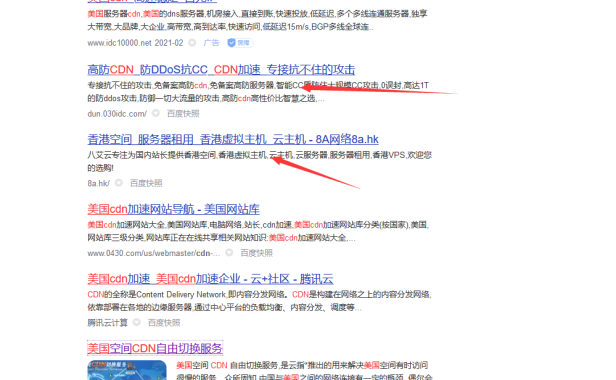This screenshot has width=616, height=380.
Task: Click the 美国cdn加速网站大全 description text
Action: coord(258,231)
